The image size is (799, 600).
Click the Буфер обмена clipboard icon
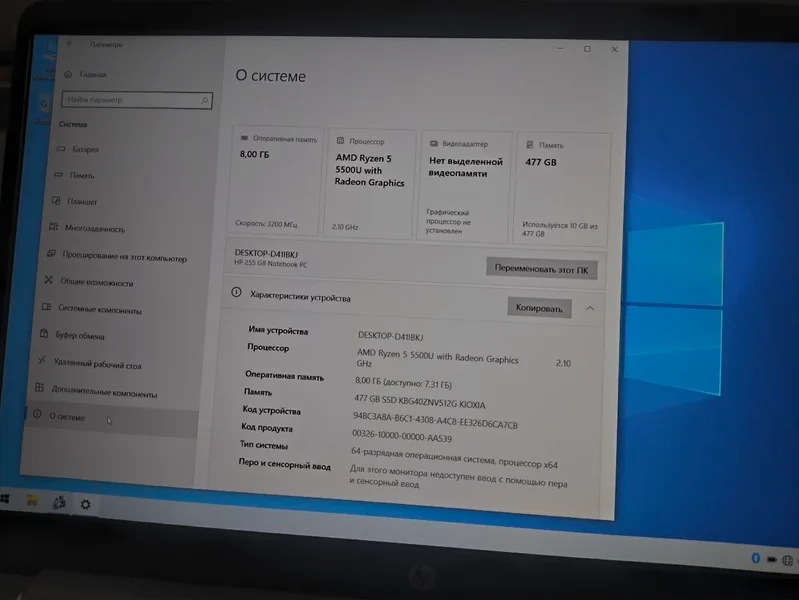tap(44, 333)
